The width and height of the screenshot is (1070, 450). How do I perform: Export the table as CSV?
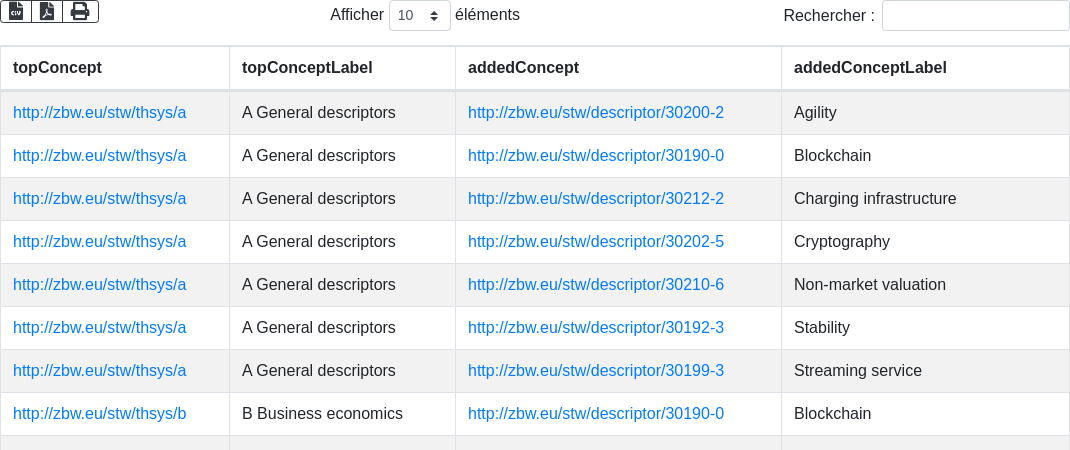coord(16,11)
